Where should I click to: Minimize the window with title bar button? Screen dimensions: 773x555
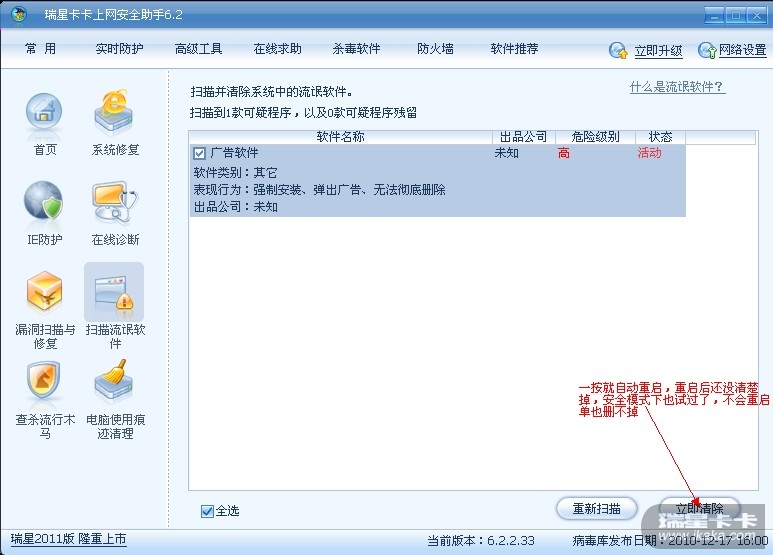tap(714, 15)
